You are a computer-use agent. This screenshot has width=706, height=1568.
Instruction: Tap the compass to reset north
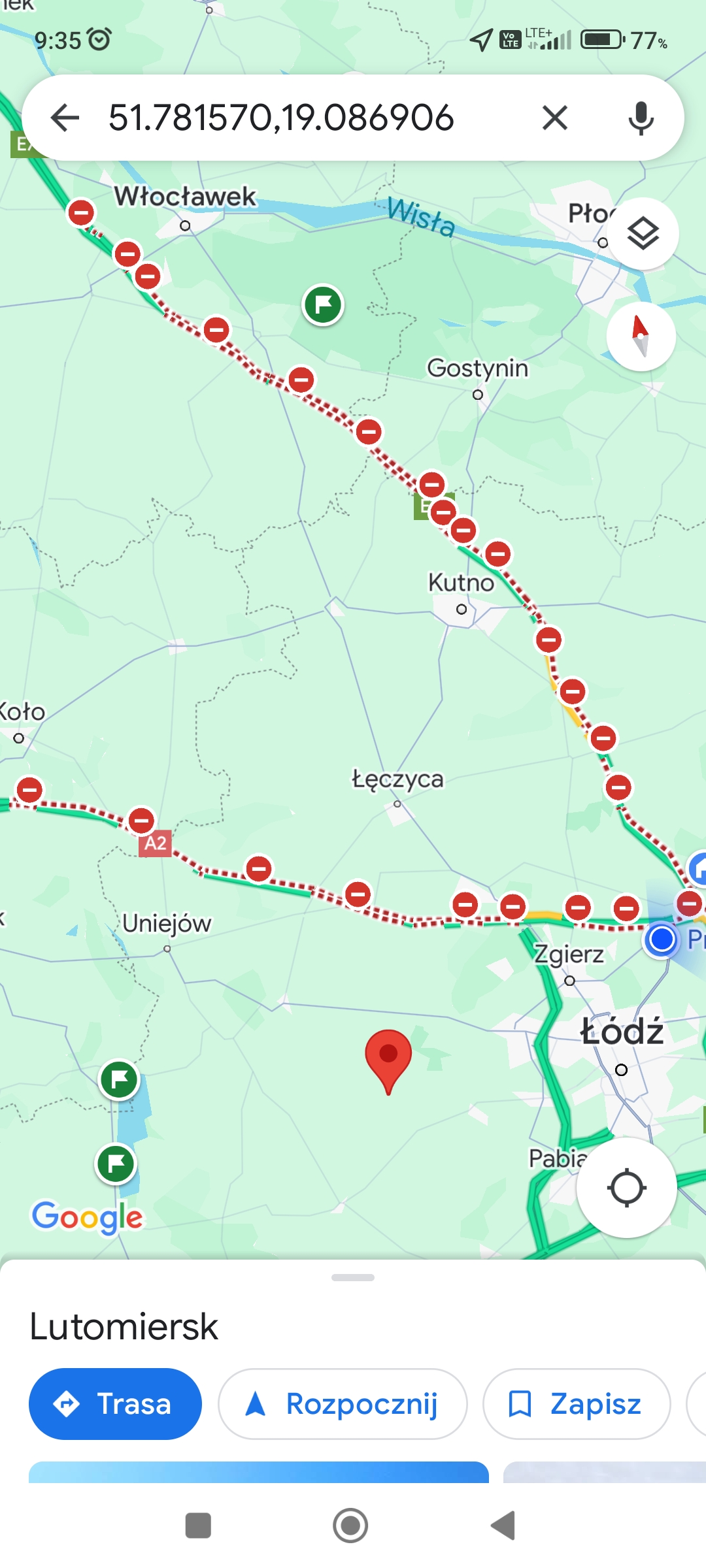[641, 336]
